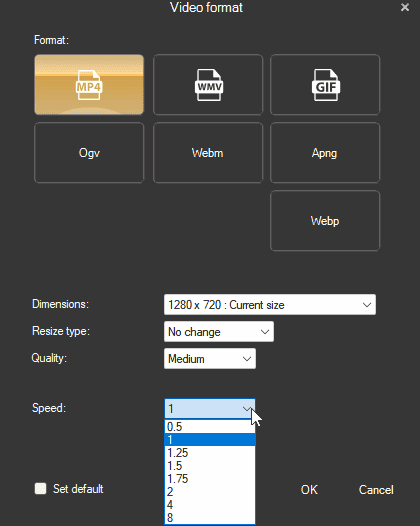Choose speed 1.25 option
The image size is (420, 526).
pyautogui.click(x=210, y=453)
